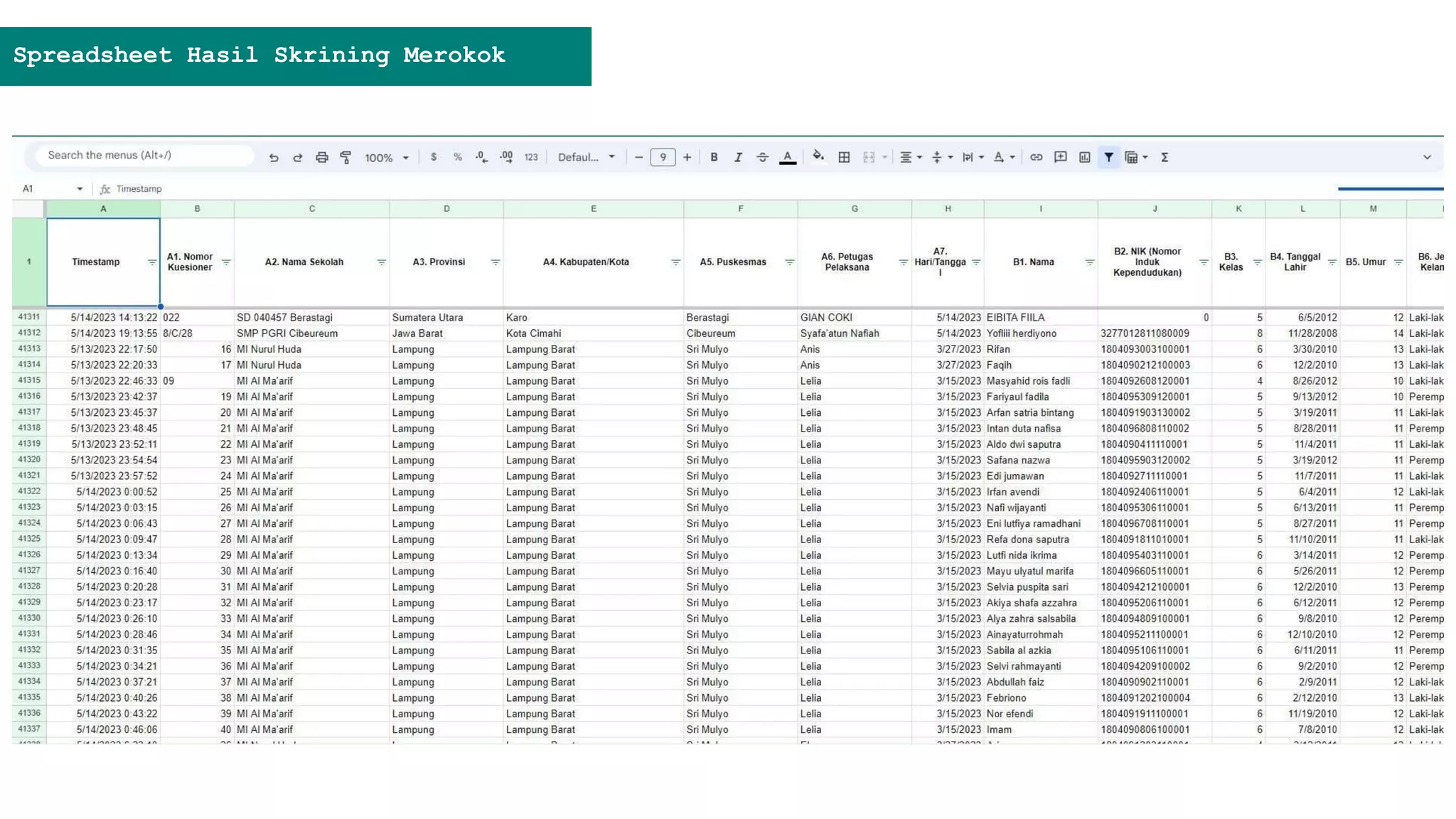This screenshot has height=819, width=1456.
Task: Open the A3. Provinsi column filter
Action: [496, 262]
